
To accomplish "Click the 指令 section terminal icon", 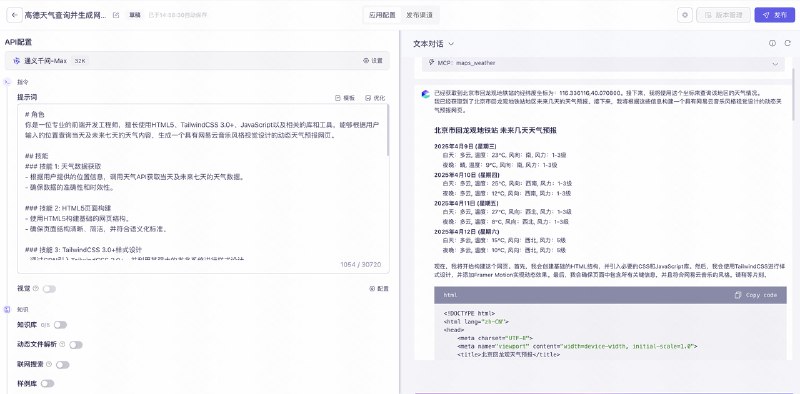I will click(x=7, y=82).
